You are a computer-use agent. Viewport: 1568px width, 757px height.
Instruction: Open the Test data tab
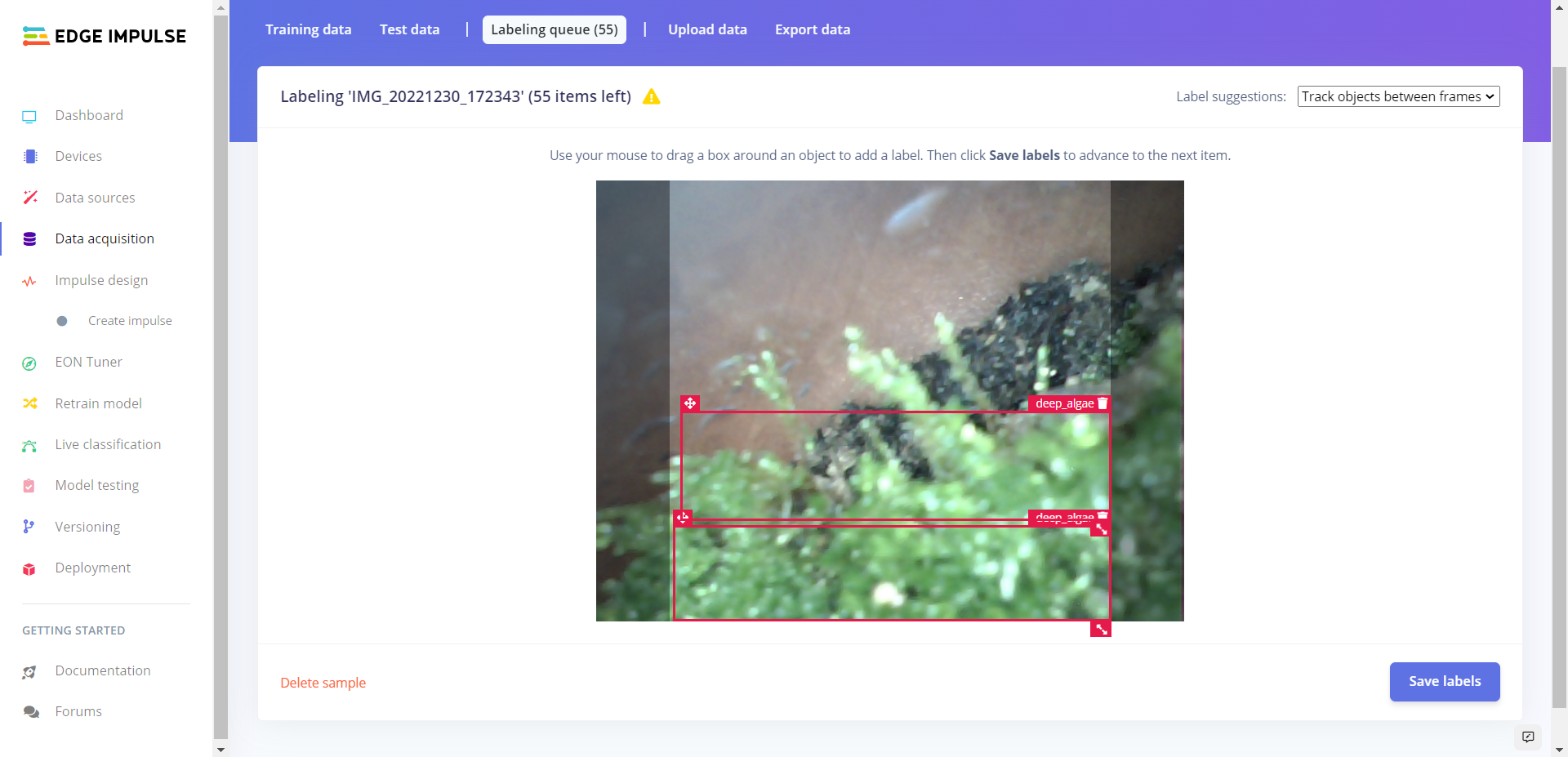coord(409,29)
